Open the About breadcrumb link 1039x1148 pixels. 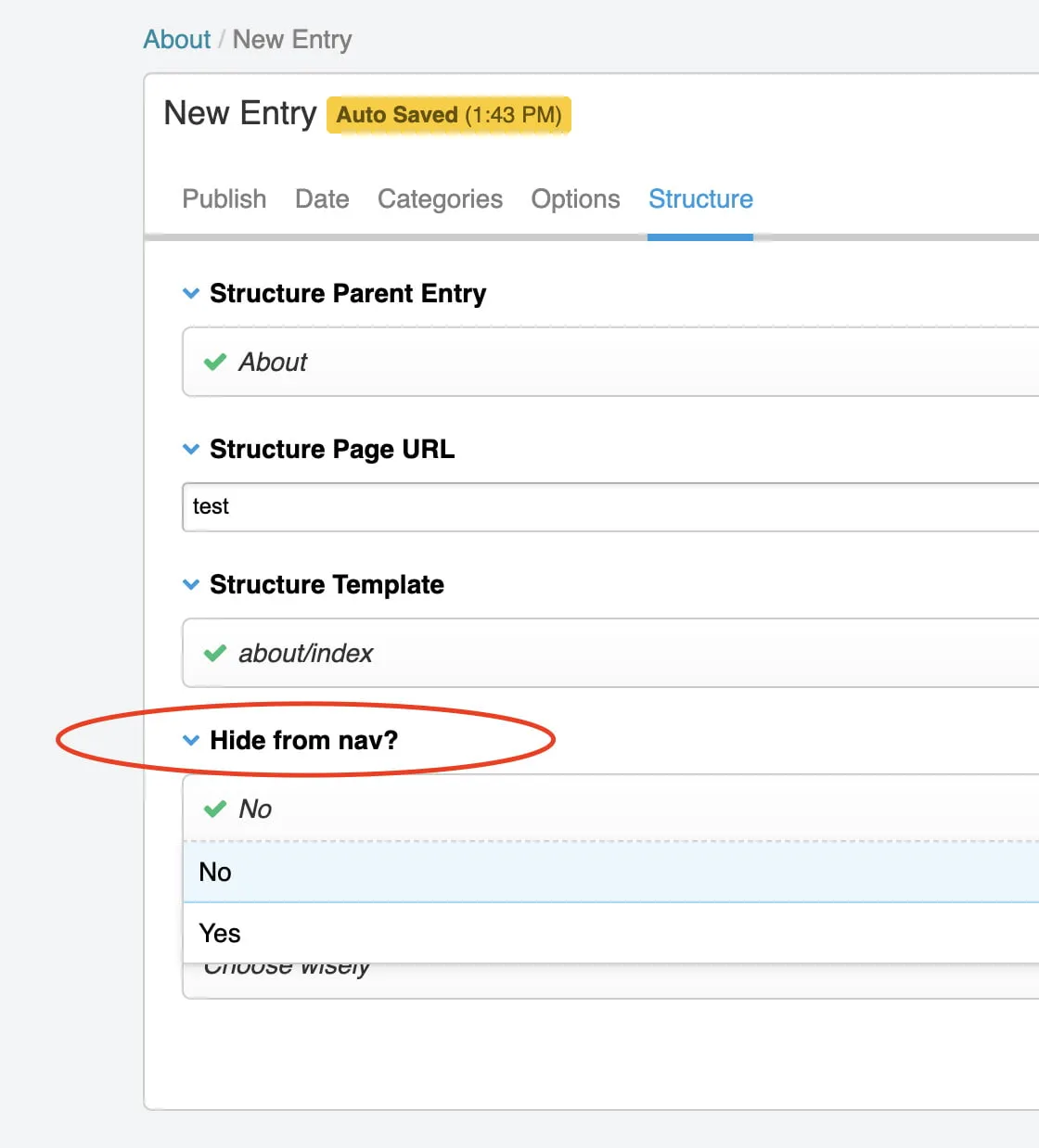(176, 40)
